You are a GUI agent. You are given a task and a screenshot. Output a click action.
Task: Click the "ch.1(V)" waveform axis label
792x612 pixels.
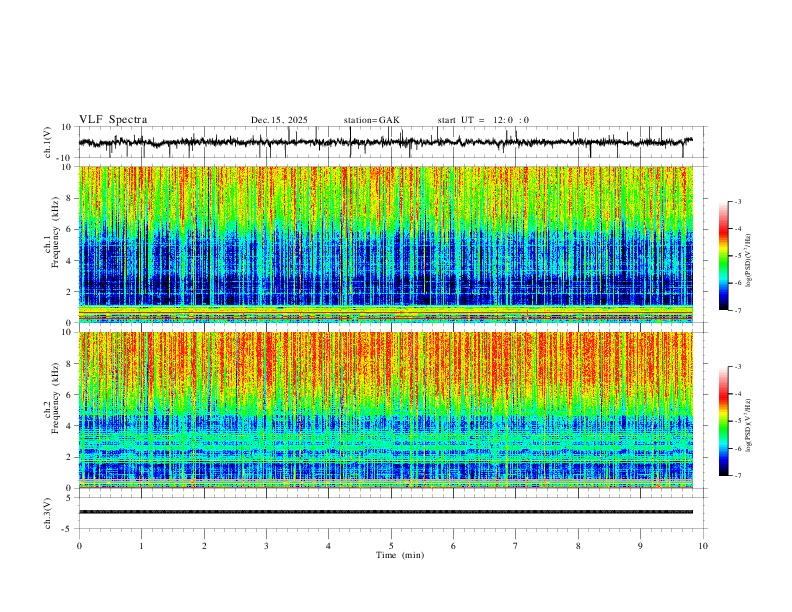48,142
